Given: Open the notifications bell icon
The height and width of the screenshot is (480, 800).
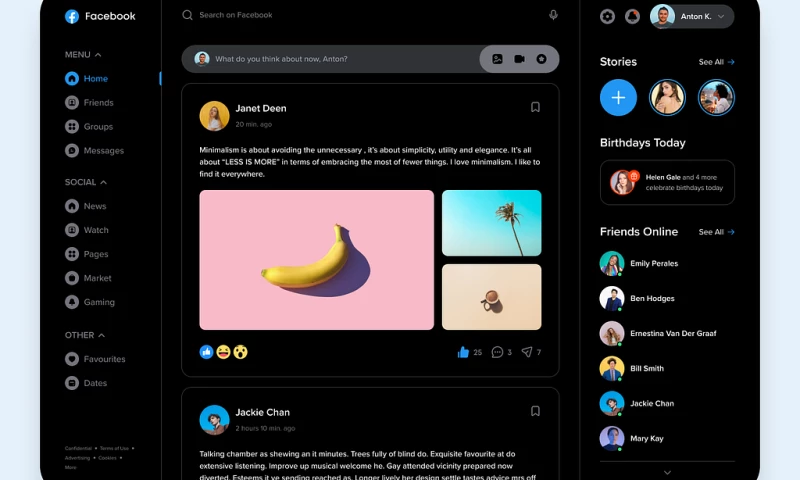Looking at the screenshot, I should pyautogui.click(x=632, y=16).
